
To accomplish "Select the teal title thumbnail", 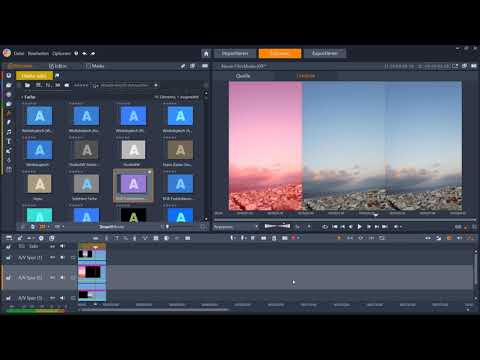I will tap(39, 215).
